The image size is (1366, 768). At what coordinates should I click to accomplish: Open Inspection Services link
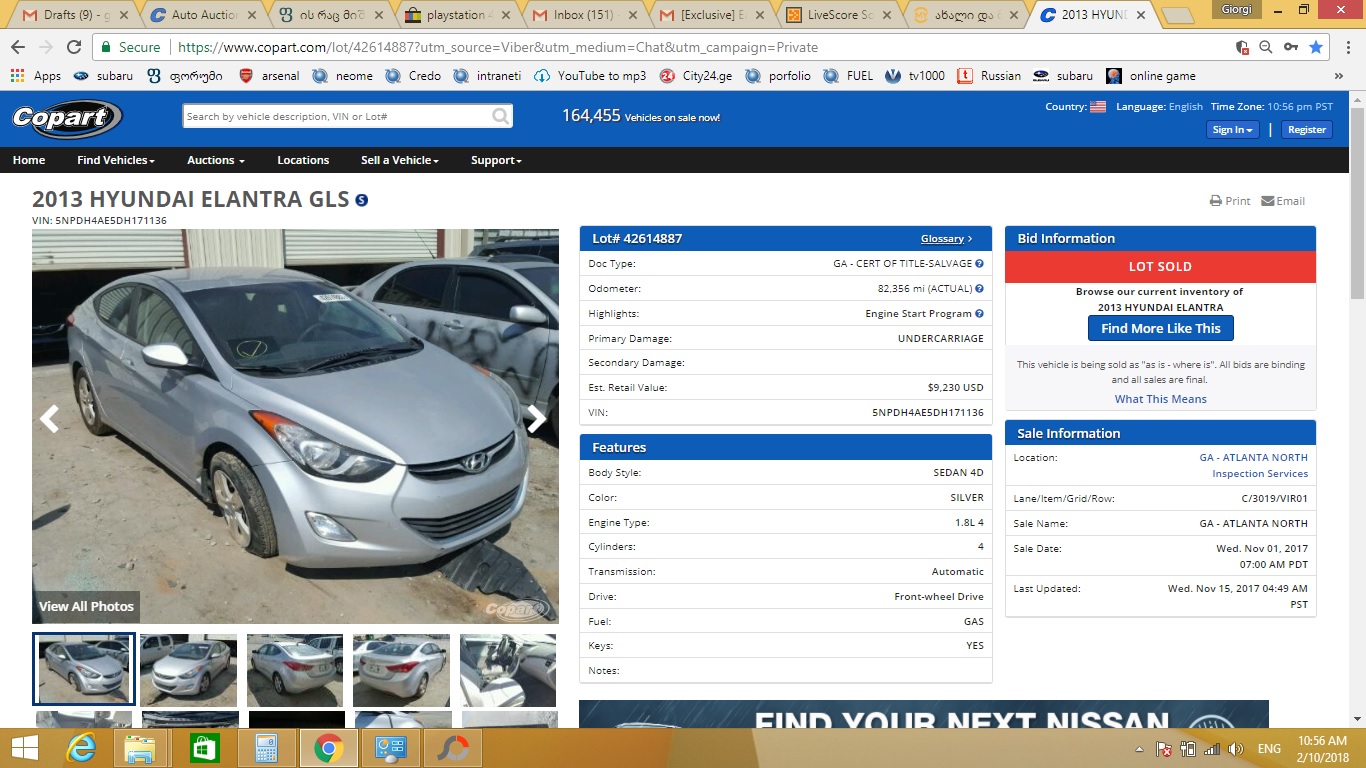(1260, 474)
